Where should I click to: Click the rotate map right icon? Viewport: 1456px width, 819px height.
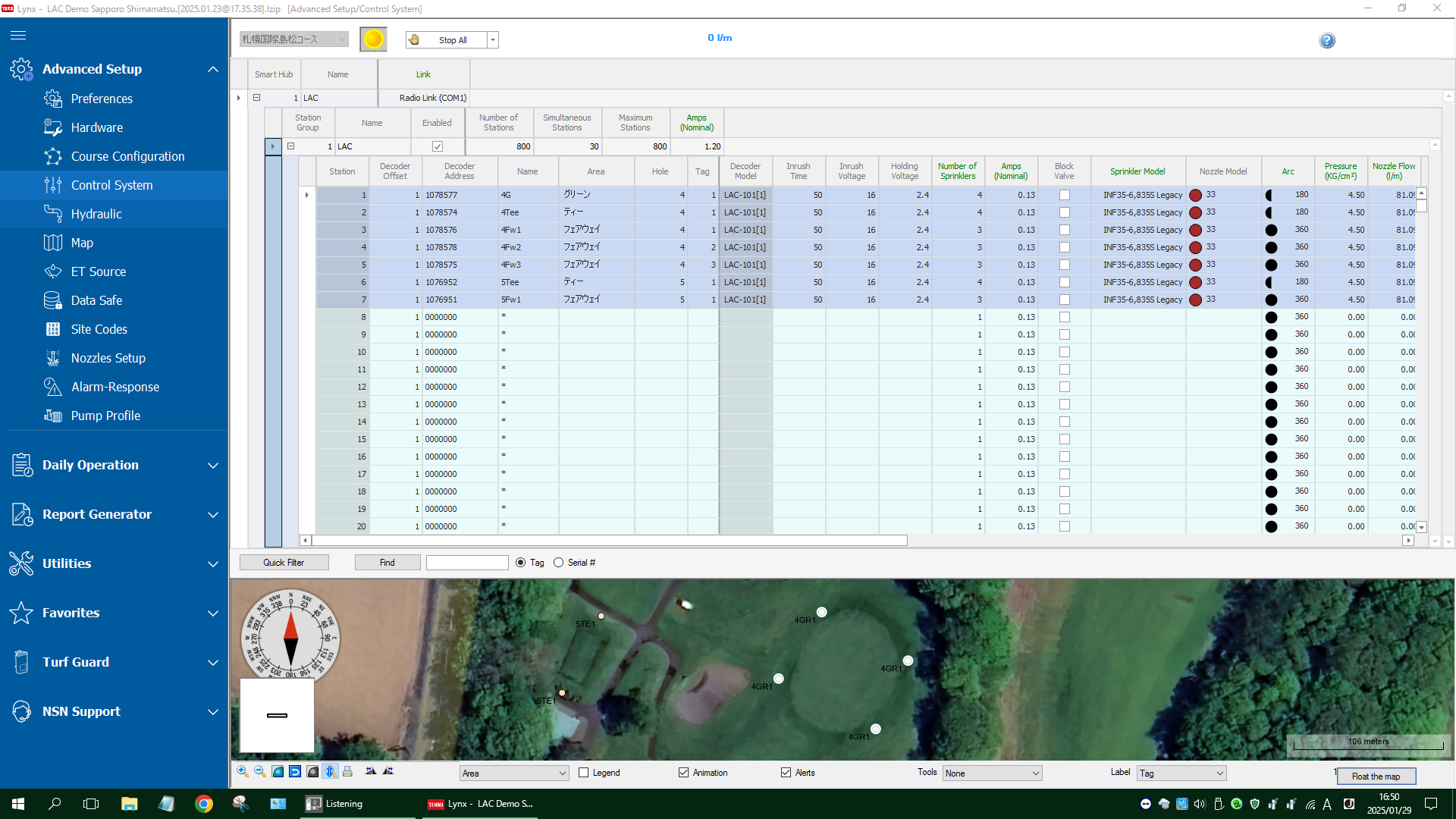[x=388, y=771]
